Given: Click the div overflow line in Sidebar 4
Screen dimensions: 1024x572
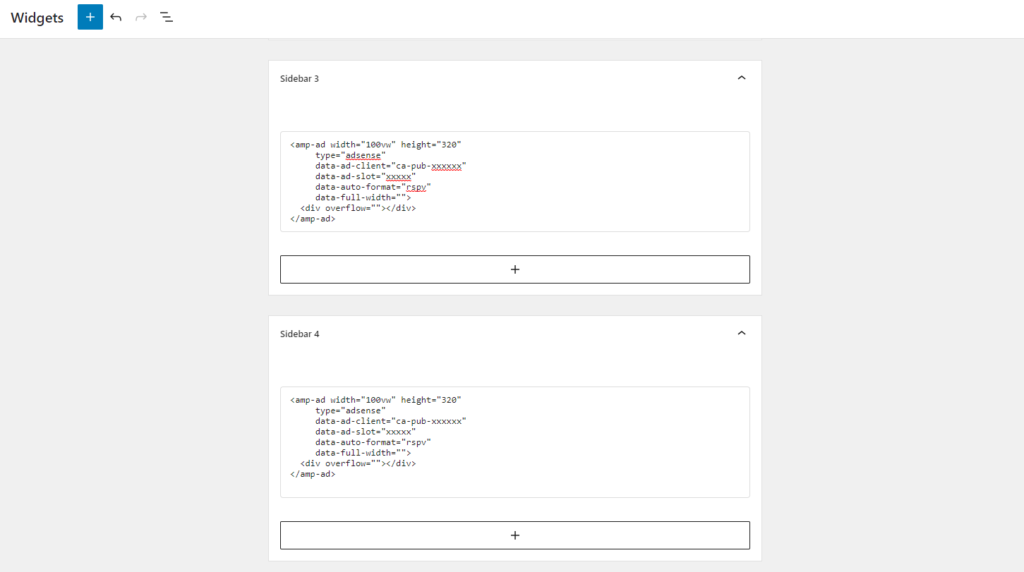Looking at the screenshot, I should pyautogui.click(x=358, y=464).
